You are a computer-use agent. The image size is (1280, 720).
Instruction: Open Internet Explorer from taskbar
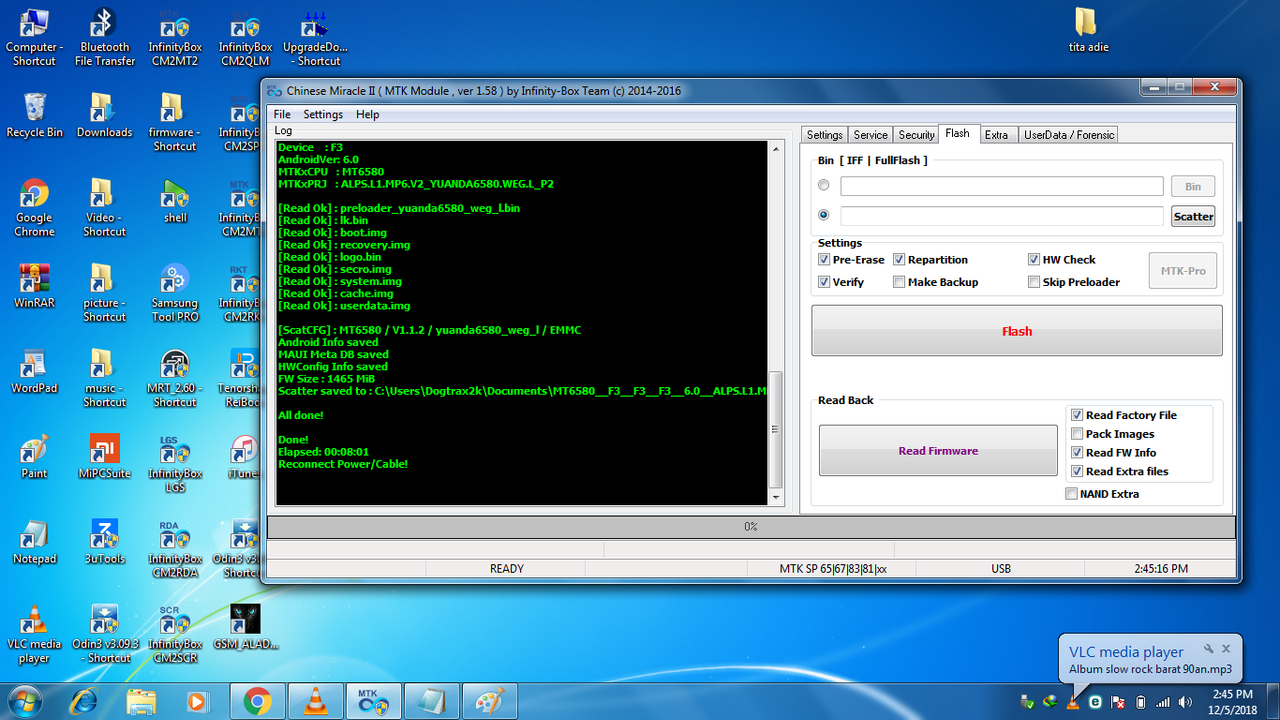click(x=83, y=702)
